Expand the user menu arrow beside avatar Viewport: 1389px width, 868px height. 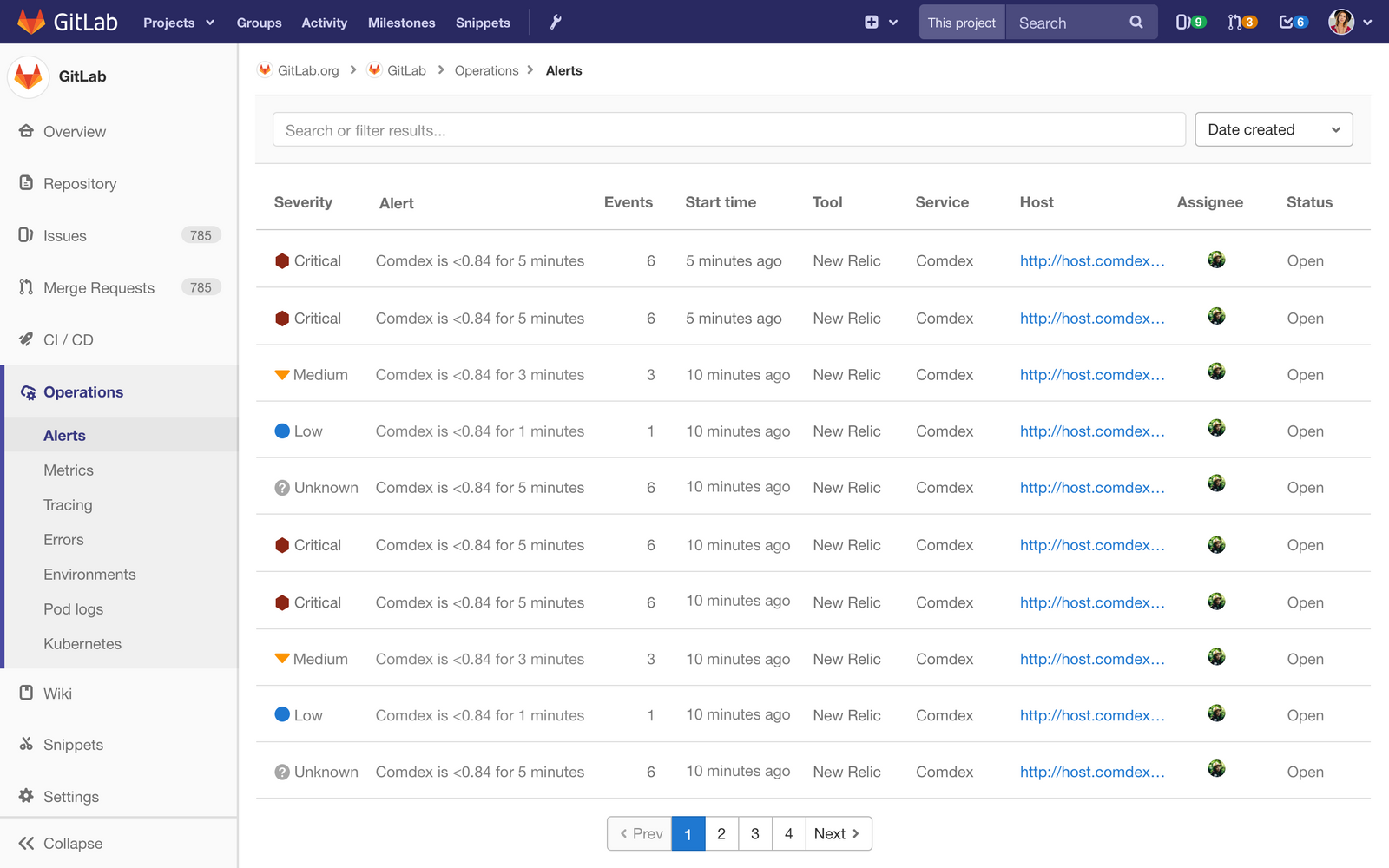(1367, 23)
